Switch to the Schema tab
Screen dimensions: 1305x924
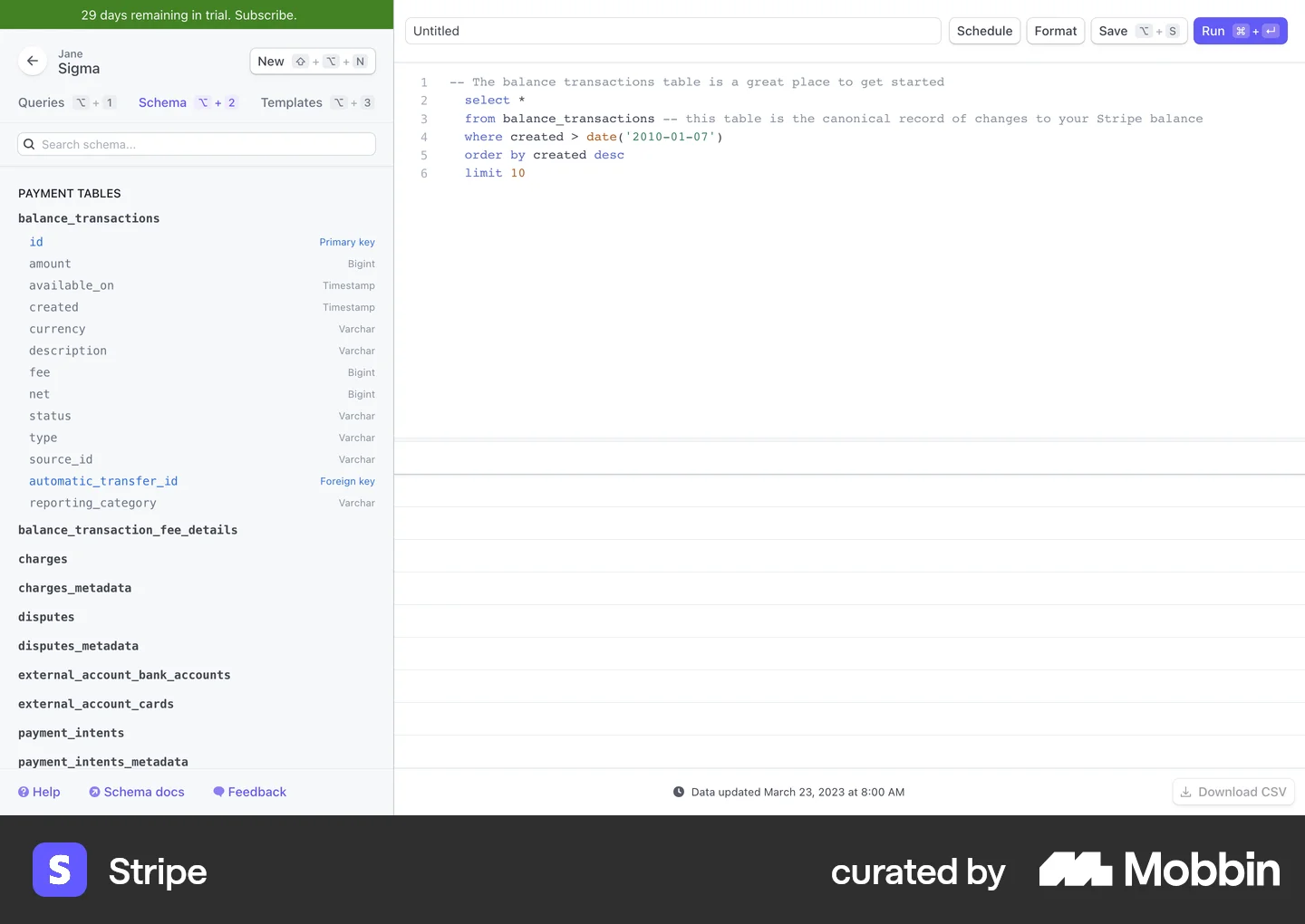tap(188, 102)
